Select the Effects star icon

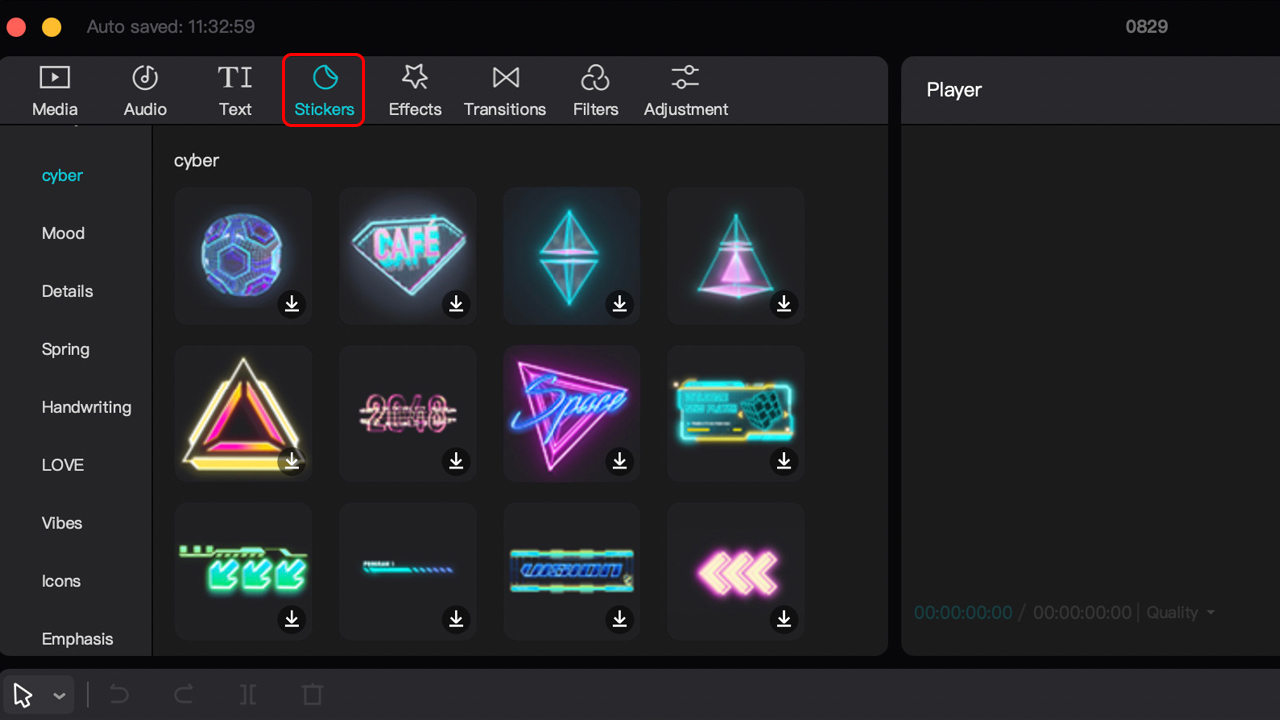click(x=415, y=77)
